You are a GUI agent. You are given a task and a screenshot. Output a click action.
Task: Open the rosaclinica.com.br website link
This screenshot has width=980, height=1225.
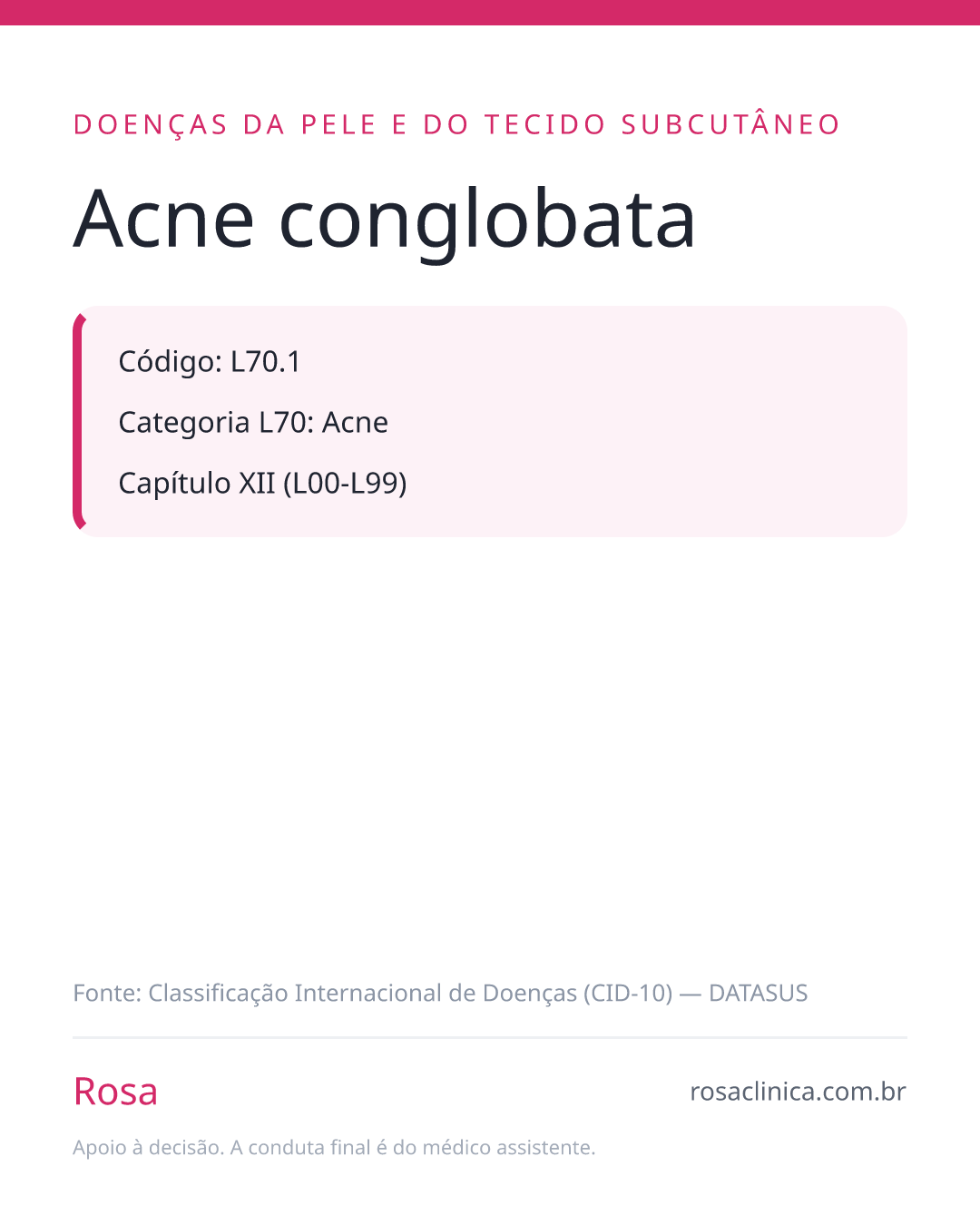pos(798,1092)
